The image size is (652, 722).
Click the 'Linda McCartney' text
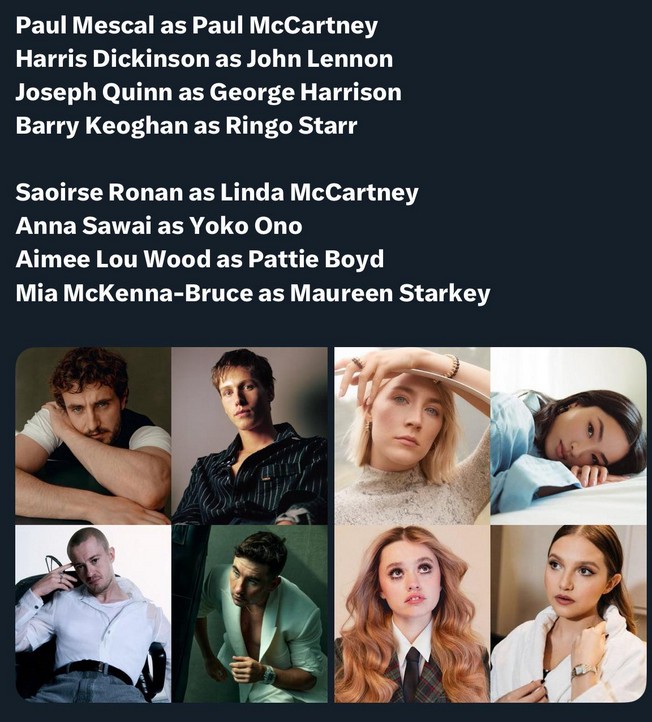(x=319, y=192)
